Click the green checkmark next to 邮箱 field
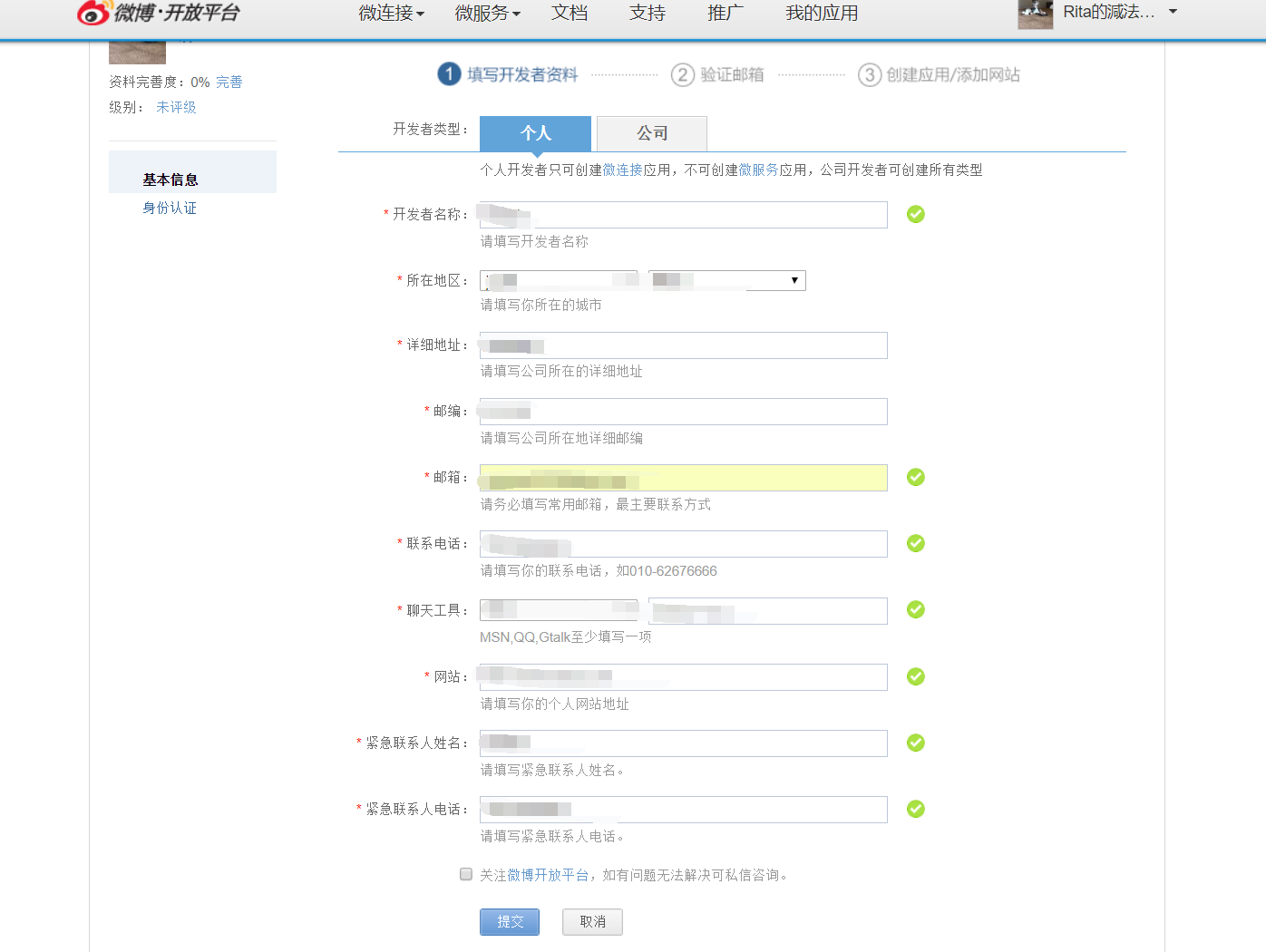 pos(916,477)
